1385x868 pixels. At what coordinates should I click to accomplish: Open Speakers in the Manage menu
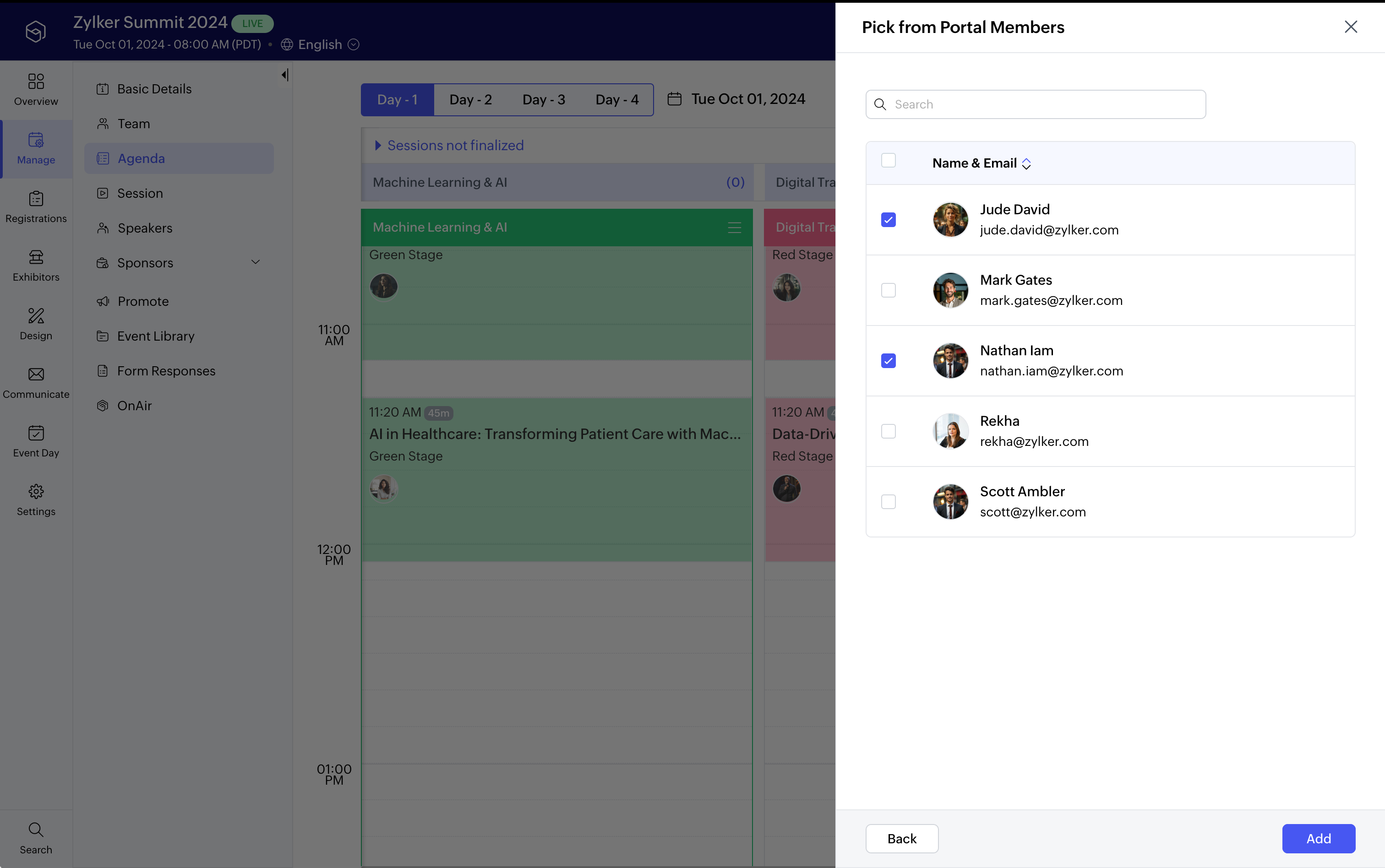[x=145, y=228]
